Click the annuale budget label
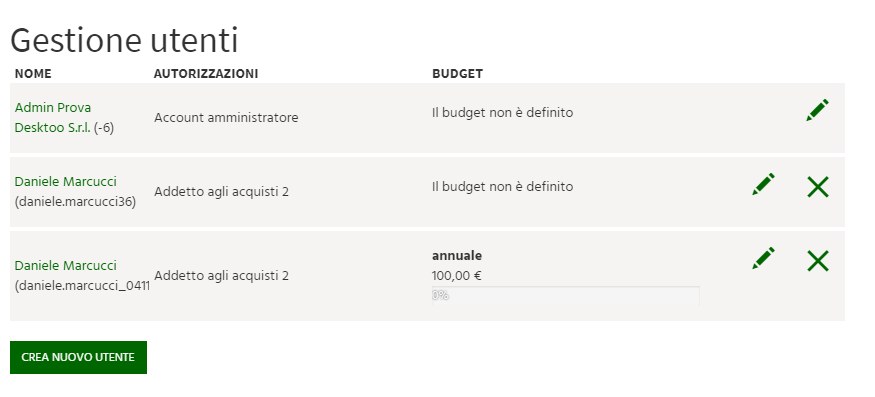This screenshot has width=875, height=397. point(457,256)
